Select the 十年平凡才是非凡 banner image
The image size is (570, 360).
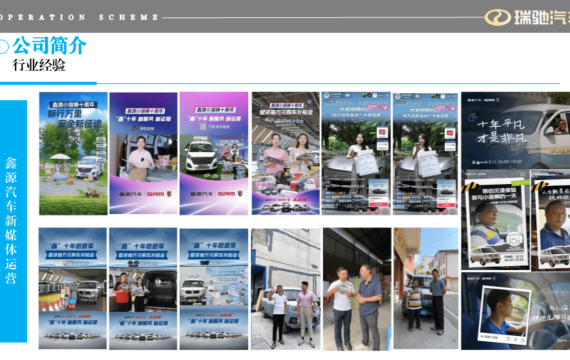tap(515, 130)
